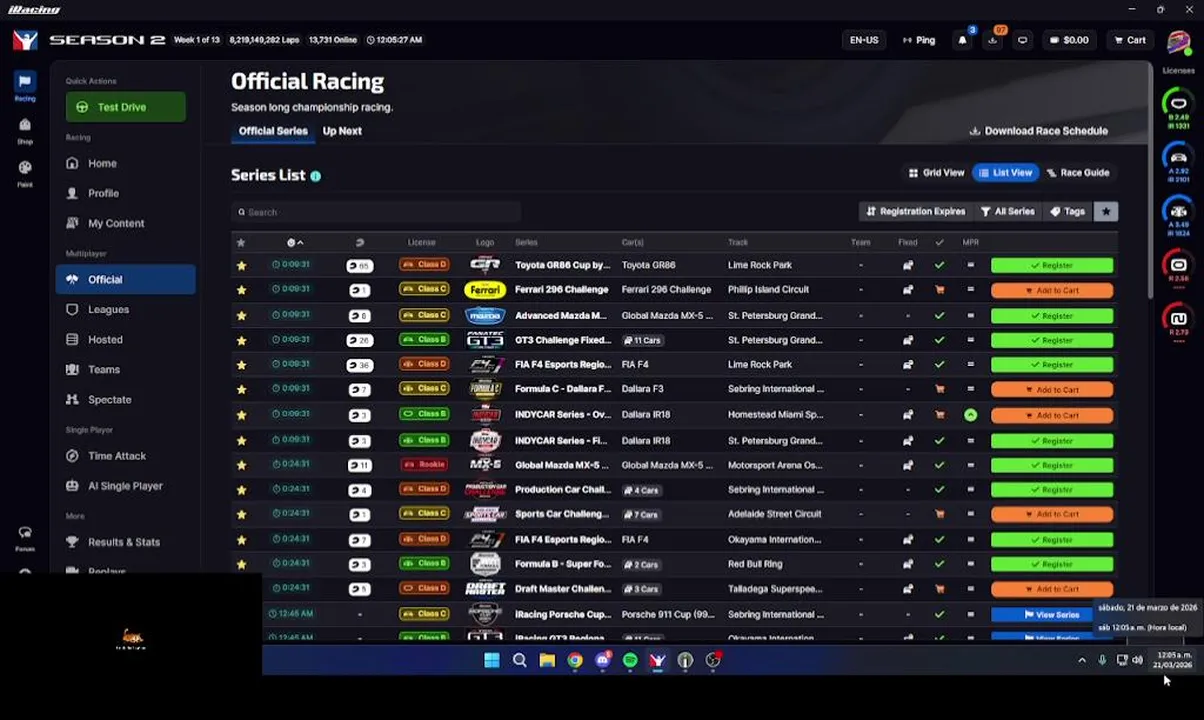Click the iRacing logo in top bar
This screenshot has width=1204, height=720.
pyautogui.click(x=25, y=40)
